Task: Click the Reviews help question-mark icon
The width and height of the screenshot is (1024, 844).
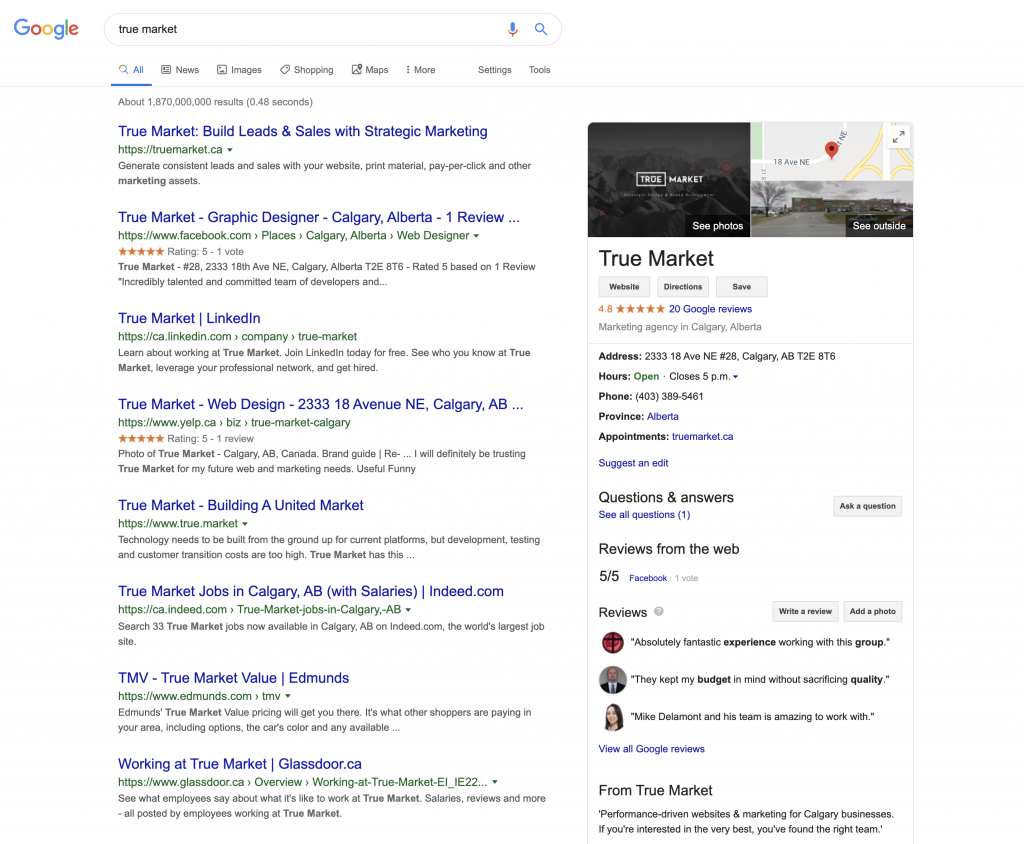Action: pos(659,612)
